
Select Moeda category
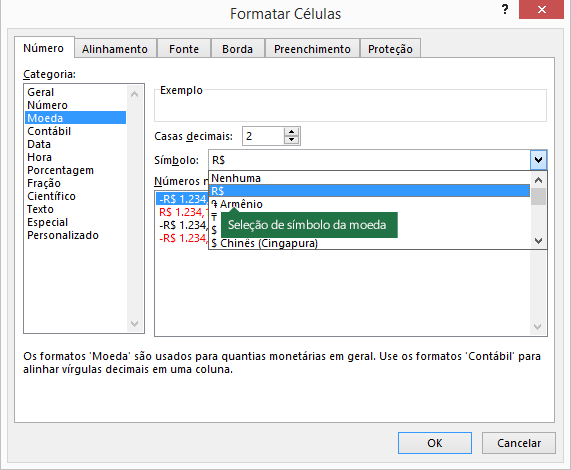[76, 118]
